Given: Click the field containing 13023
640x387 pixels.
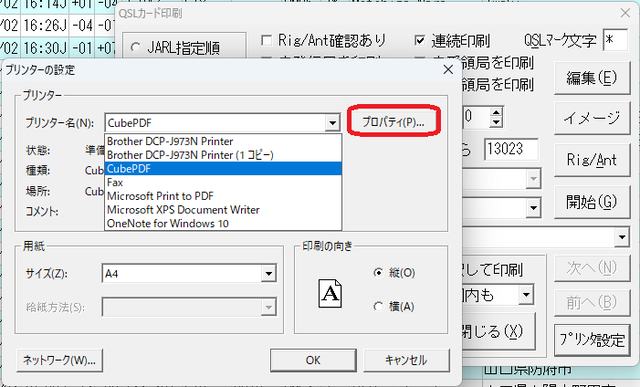Looking at the screenshot, I should coord(511,149).
